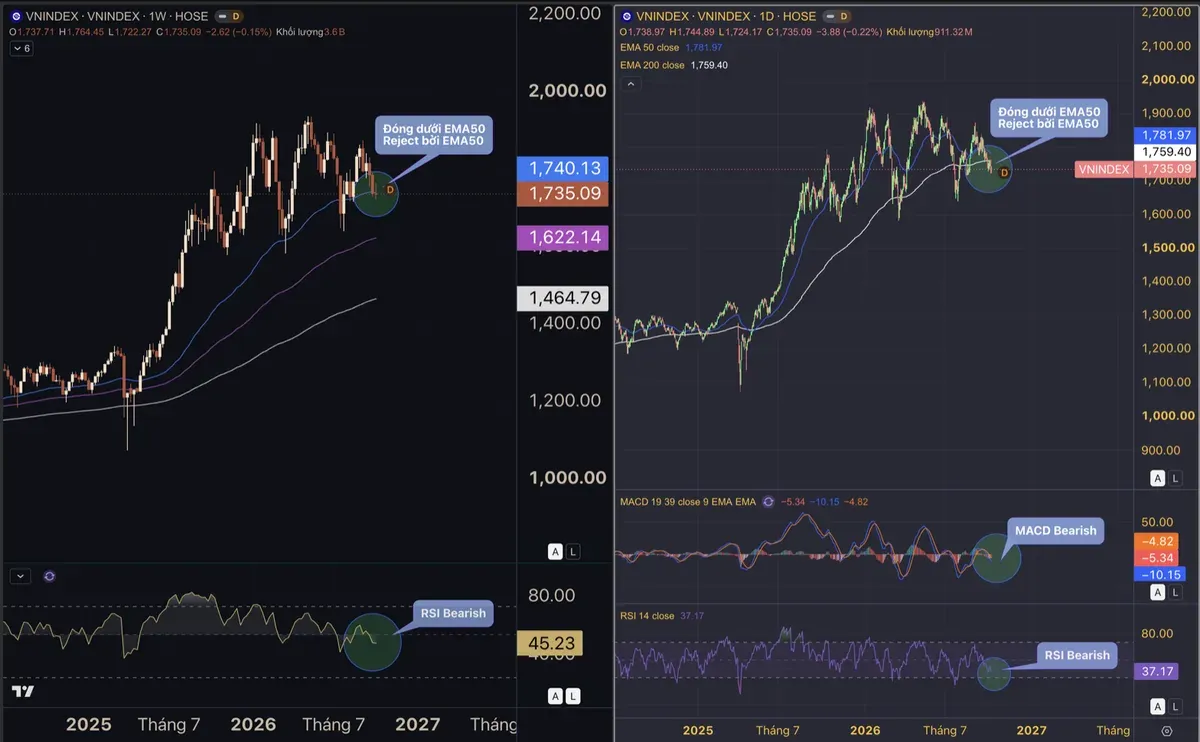Expand the 6 hidden indicators legend
This screenshot has height=742, width=1200.
point(22,48)
